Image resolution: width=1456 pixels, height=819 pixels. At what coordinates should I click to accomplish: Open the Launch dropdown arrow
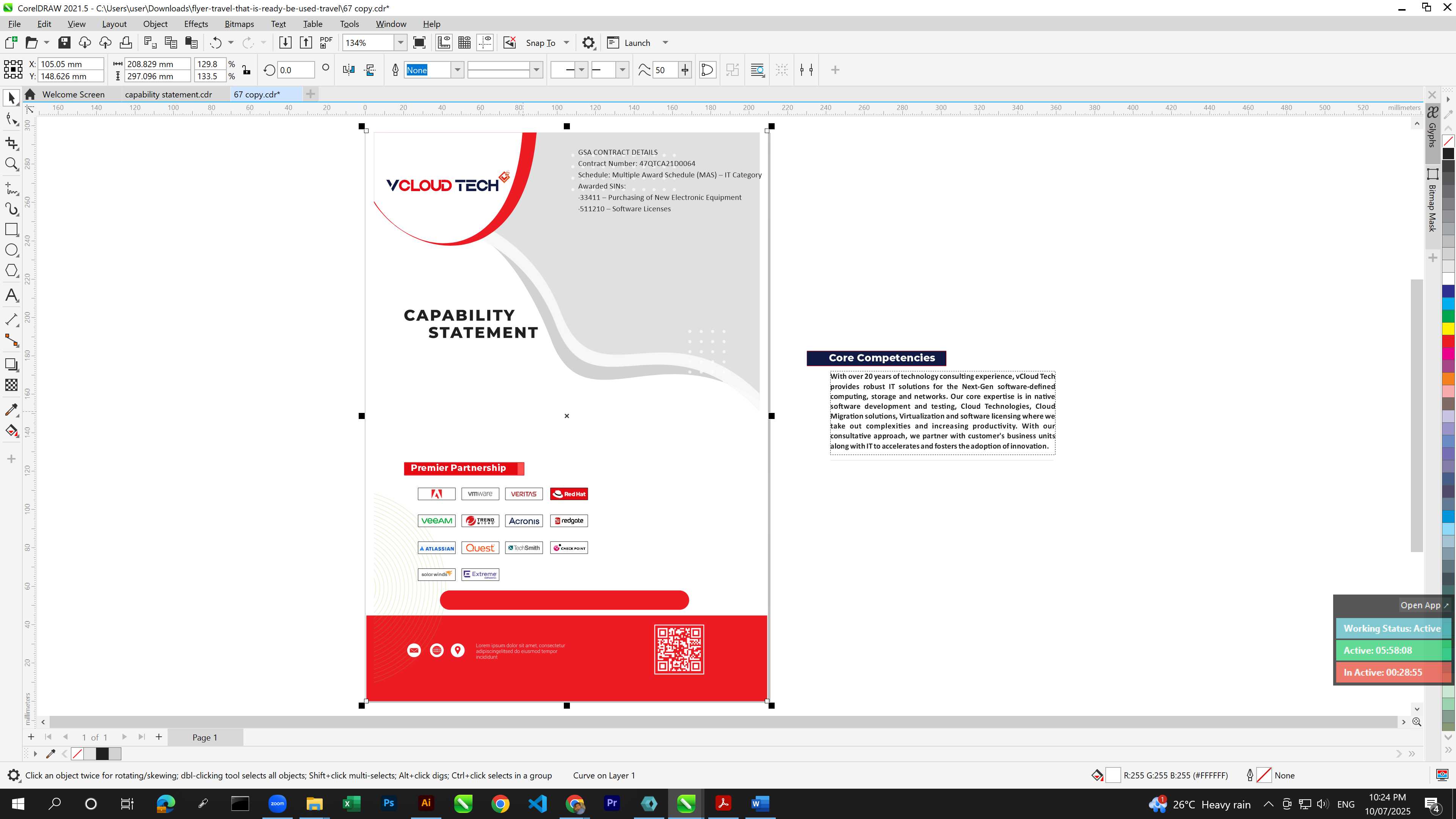(x=665, y=43)
